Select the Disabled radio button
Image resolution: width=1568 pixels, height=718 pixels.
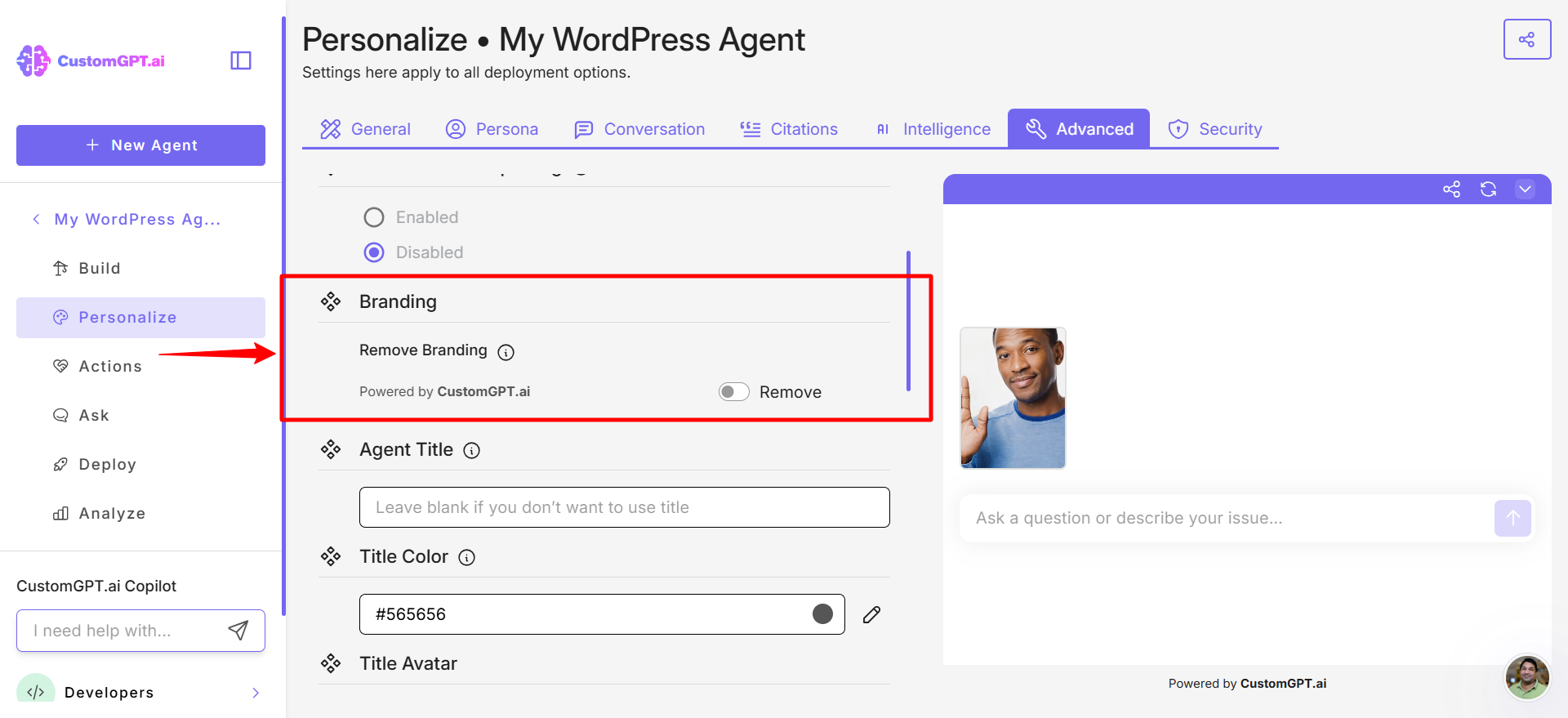[374, 252]
